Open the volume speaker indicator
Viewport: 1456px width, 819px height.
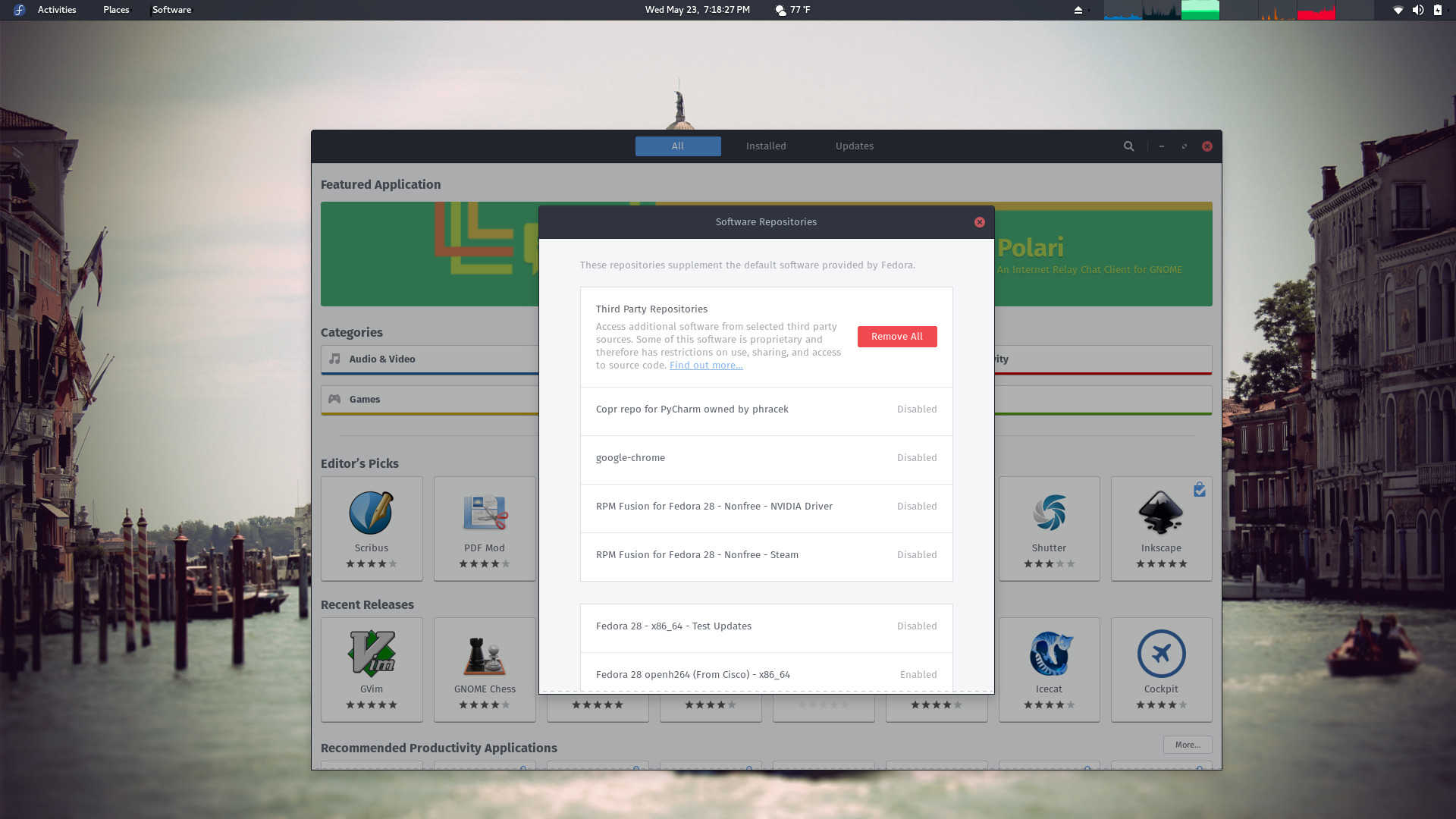coord(1417,10)
